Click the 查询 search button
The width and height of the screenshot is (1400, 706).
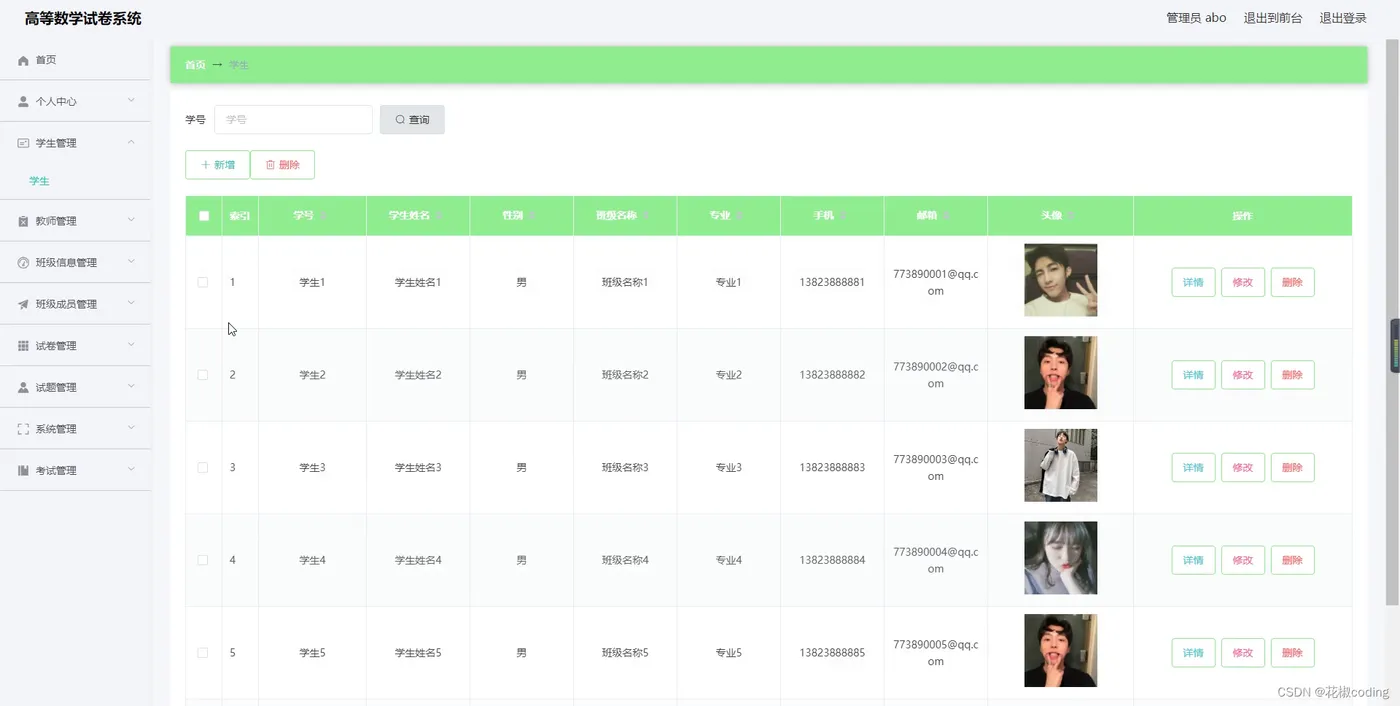pos(412,120)
